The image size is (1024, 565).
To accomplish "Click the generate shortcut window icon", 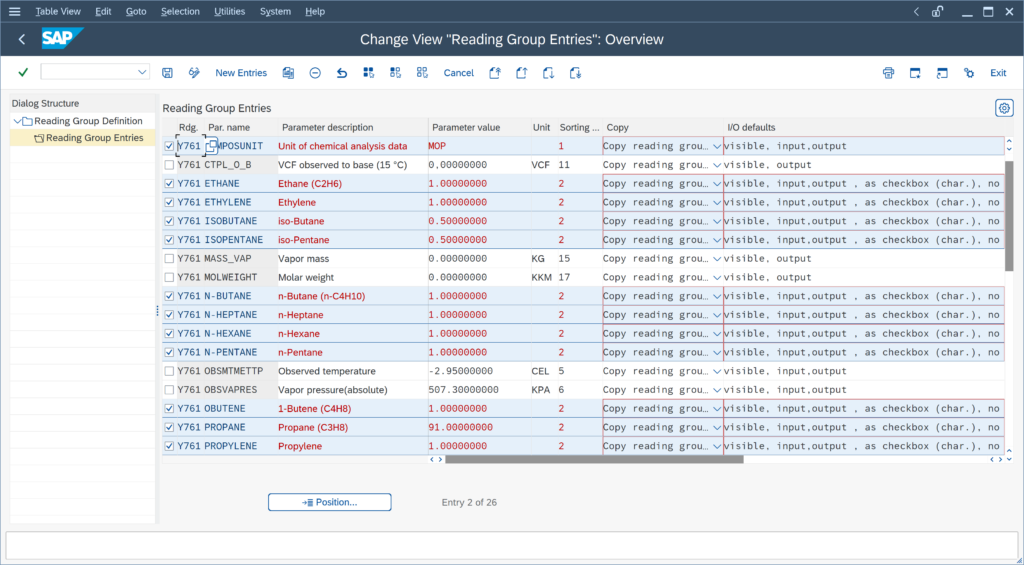I will click(x=942, y=73).
